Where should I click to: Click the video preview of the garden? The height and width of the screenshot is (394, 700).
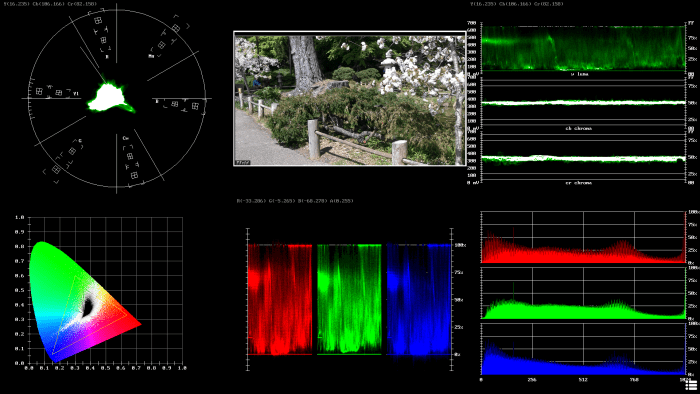pyautogui.click(x=350, y=99)
